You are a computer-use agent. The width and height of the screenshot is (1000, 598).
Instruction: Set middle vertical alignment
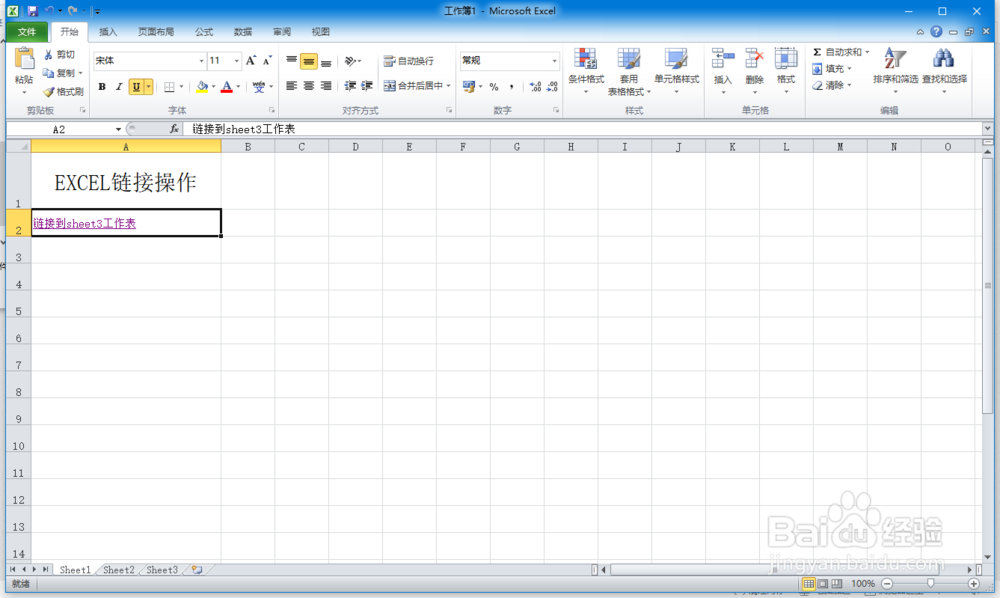pos(309,61)
